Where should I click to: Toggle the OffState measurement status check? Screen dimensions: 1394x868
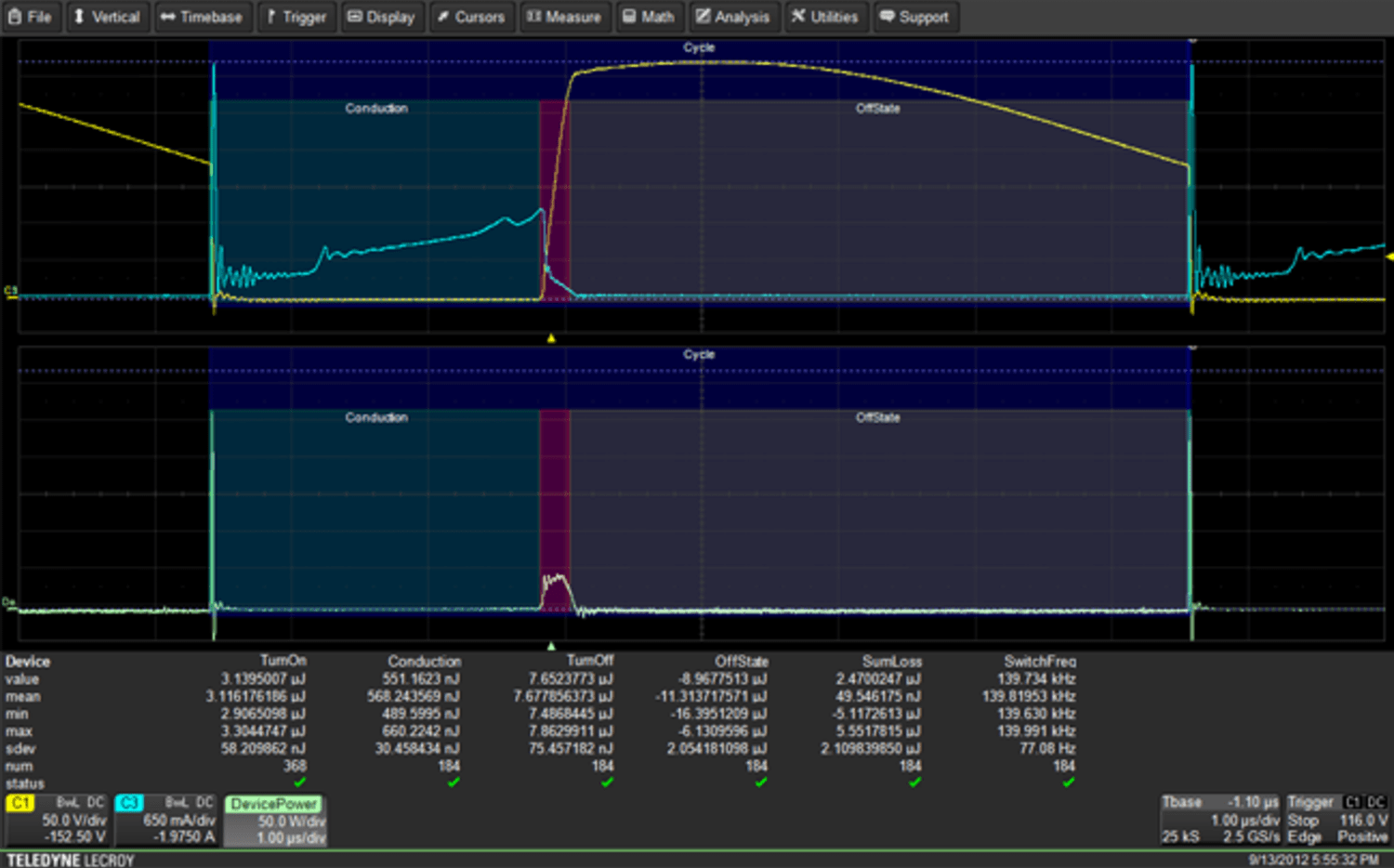(x=762, y=783)
